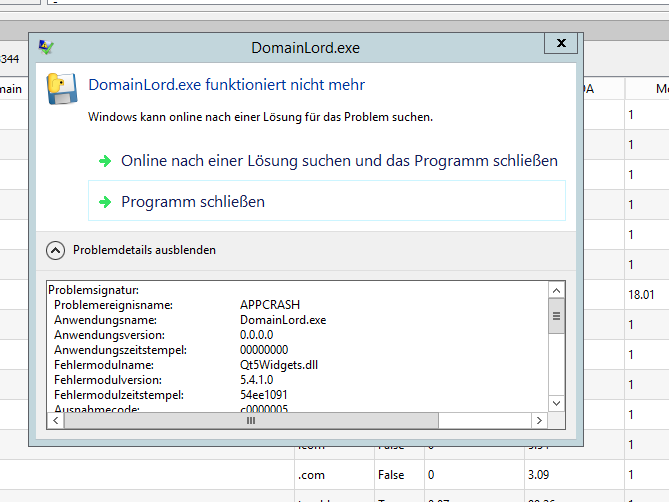The image size is (669, 502).
Task: Close the DomainLord.exe crash dialog
Action: [x=561, y=43]
